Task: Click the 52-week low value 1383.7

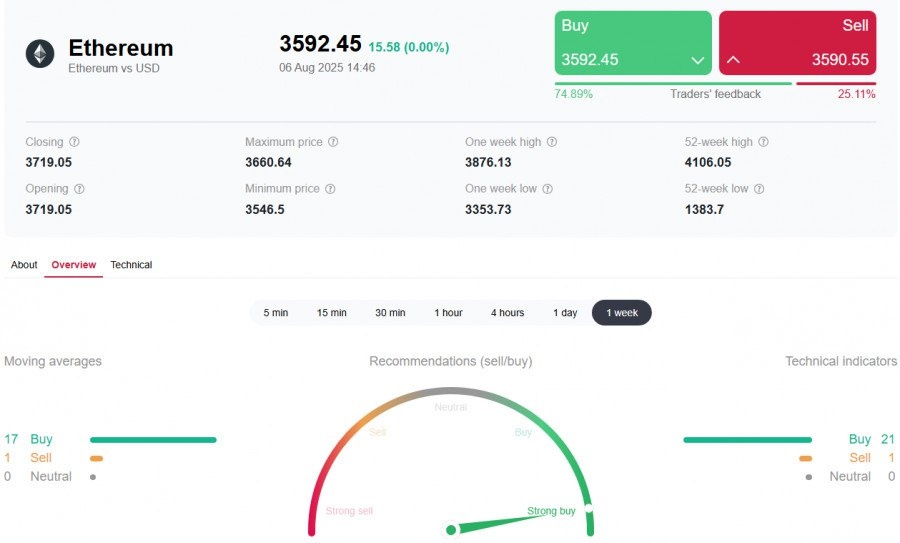Action: [704, 210]
